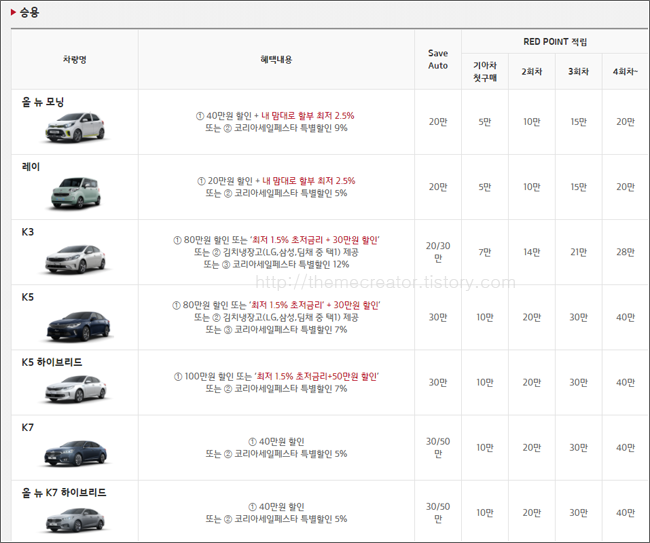Click 40만원 할인 in the K7 row
The width and height of the screenshot is (650, 543).
tap(276, 441)
